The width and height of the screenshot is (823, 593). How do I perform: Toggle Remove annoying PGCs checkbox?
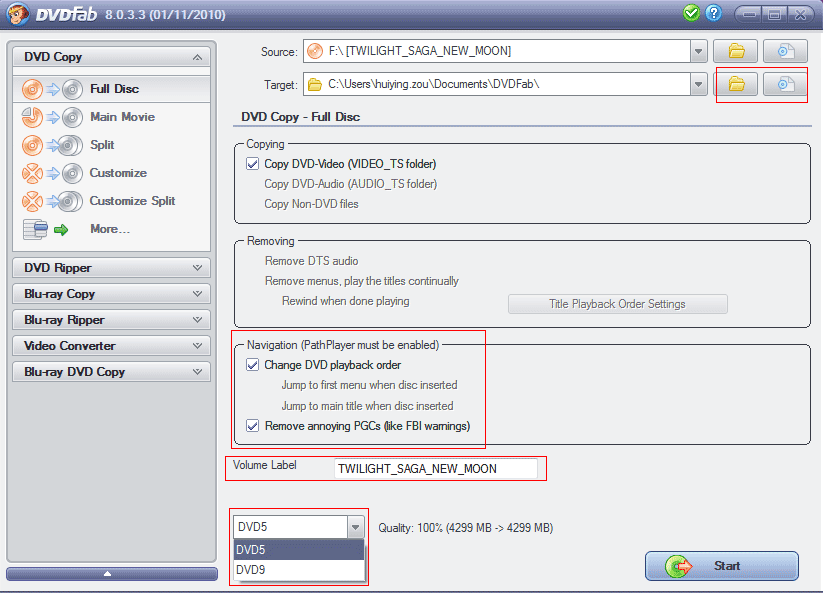coord(252,426)
